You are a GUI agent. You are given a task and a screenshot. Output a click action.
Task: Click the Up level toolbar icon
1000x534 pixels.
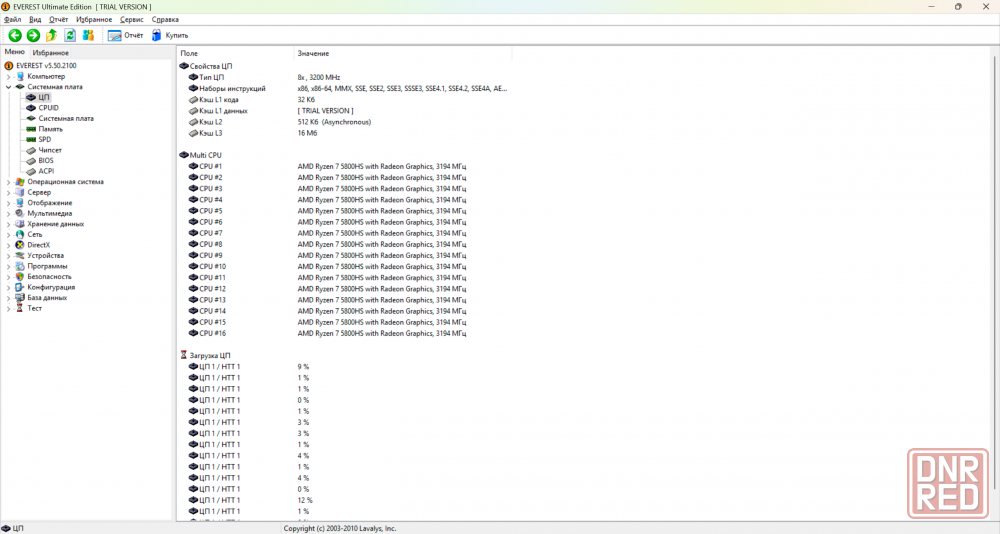52,36
